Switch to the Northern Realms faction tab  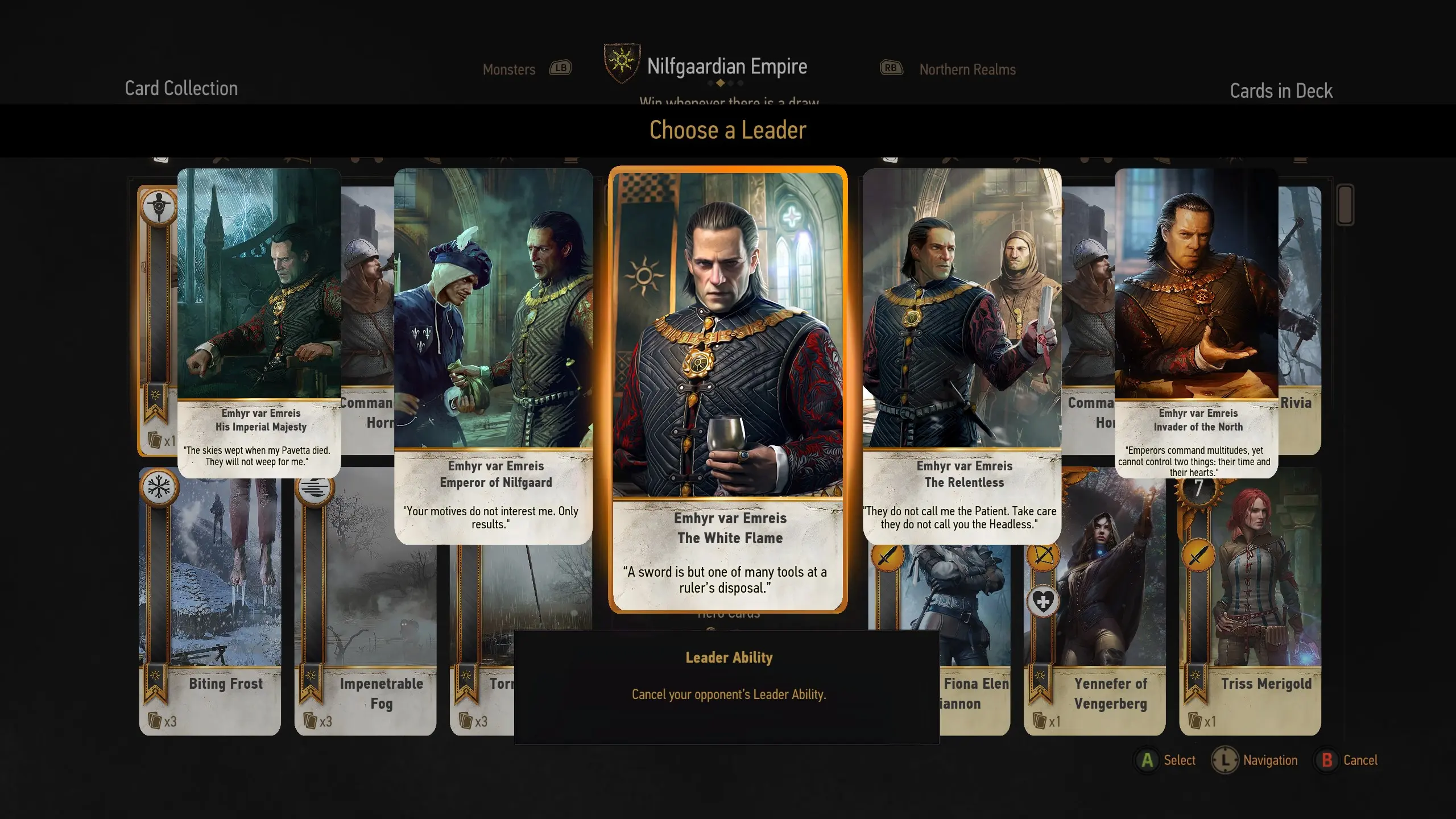pyautogui.click(x=967, y=69)
